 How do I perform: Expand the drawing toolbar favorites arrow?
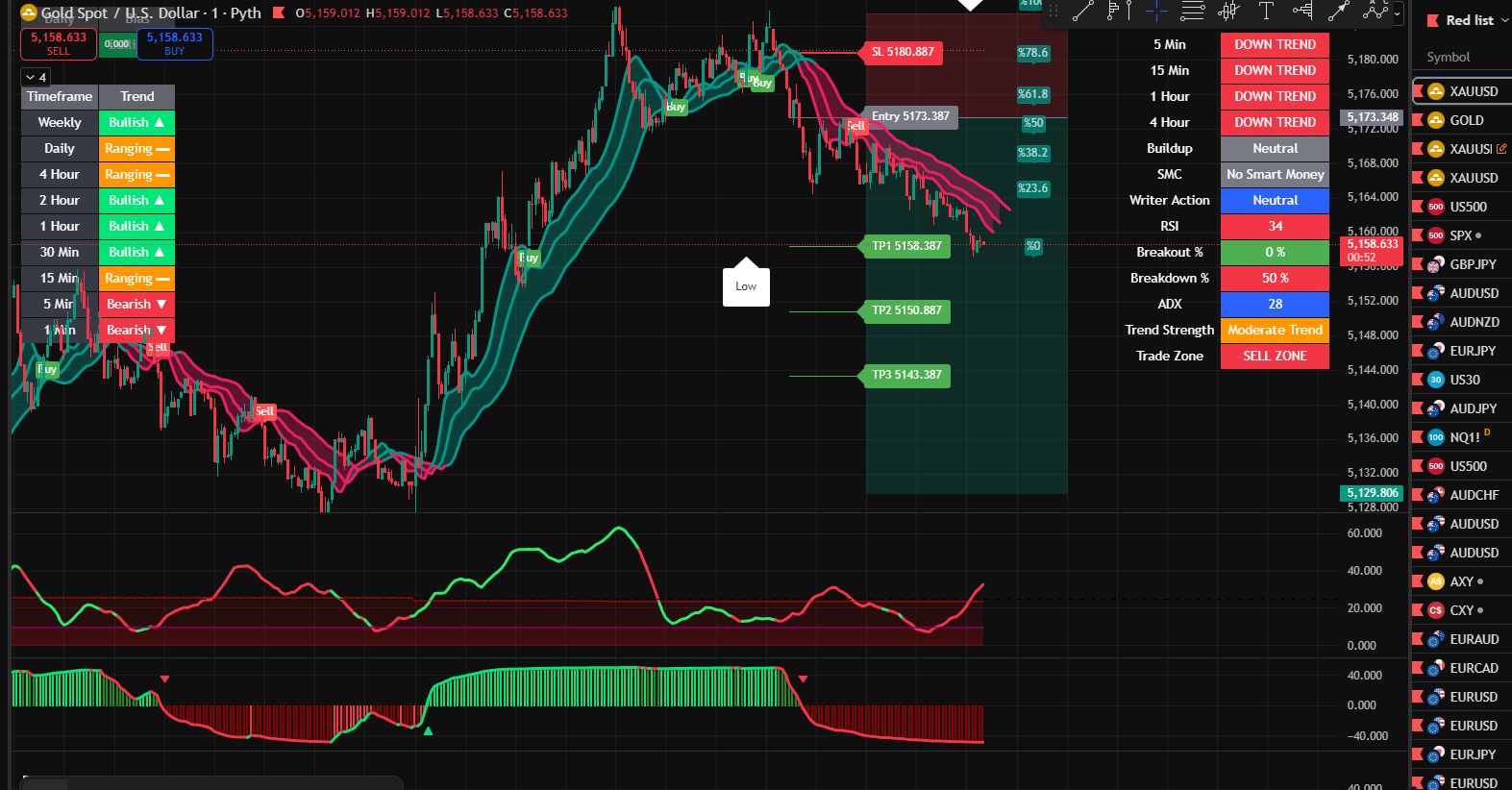[1399, 15]
